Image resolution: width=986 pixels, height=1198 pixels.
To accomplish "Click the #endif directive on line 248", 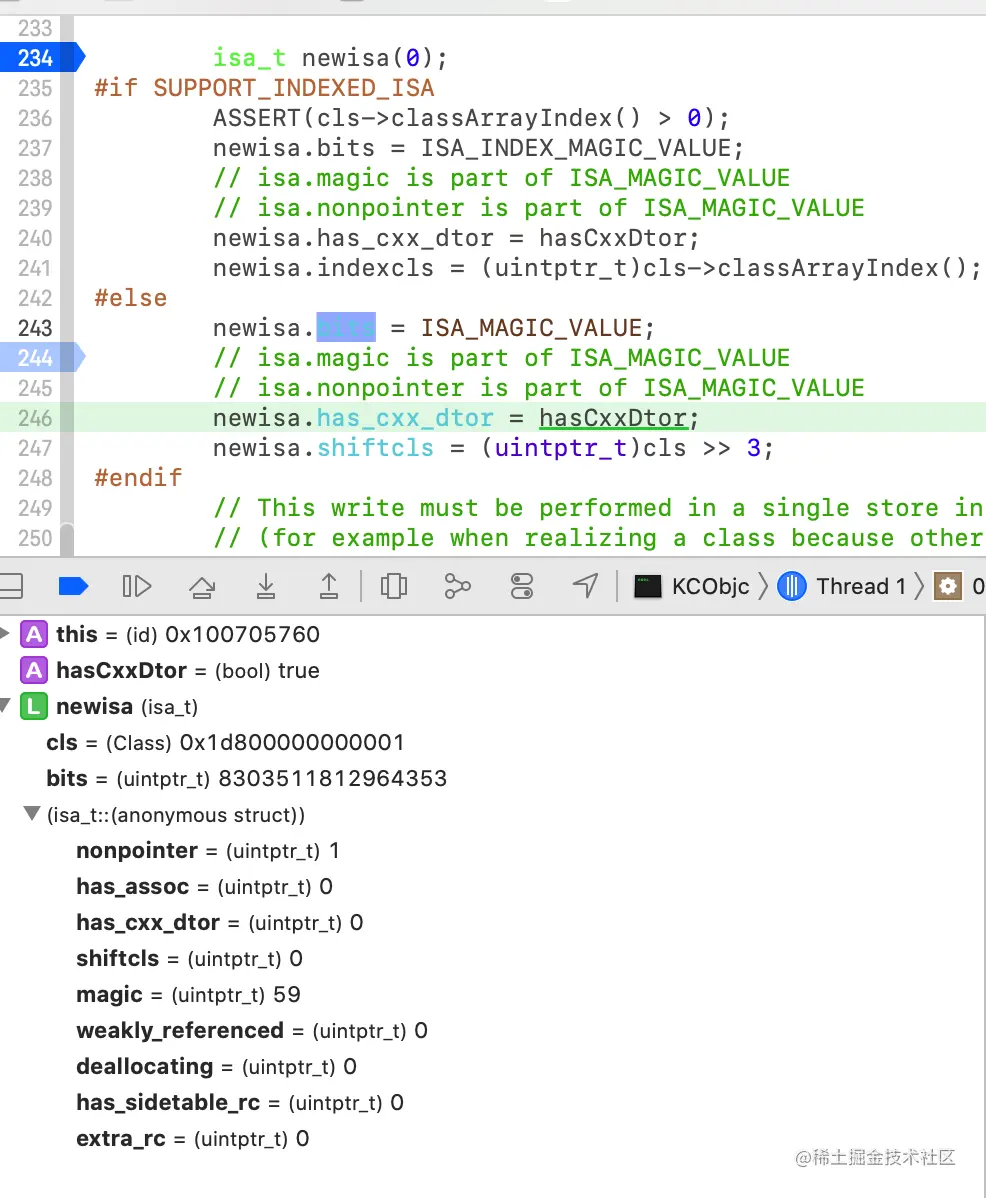I will coord(138,478).
